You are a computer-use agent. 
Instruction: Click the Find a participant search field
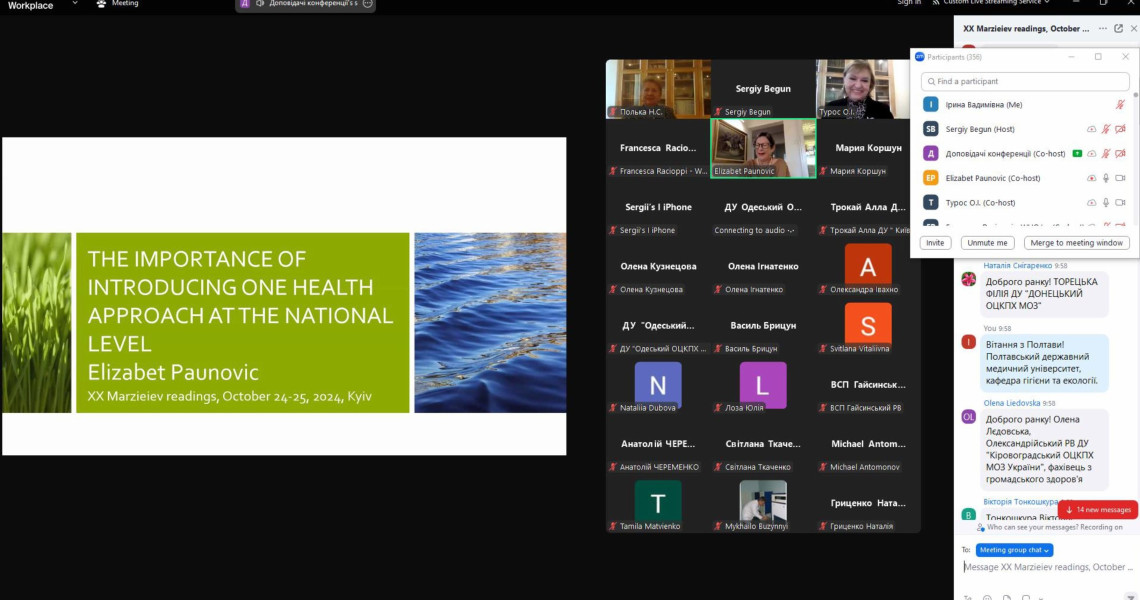(x=1025, y=81)
